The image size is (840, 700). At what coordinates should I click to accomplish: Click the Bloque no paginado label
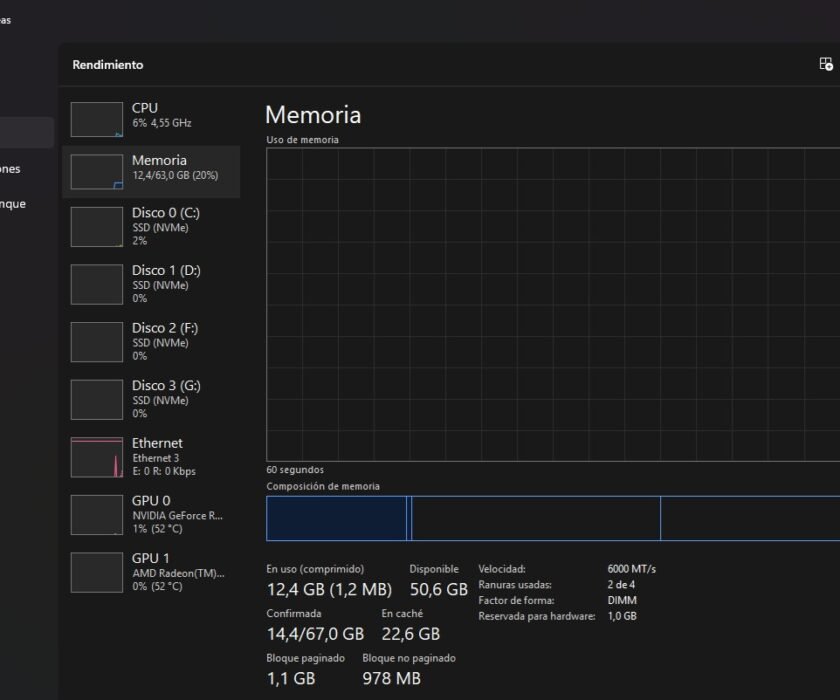click(x=409, y=658)
